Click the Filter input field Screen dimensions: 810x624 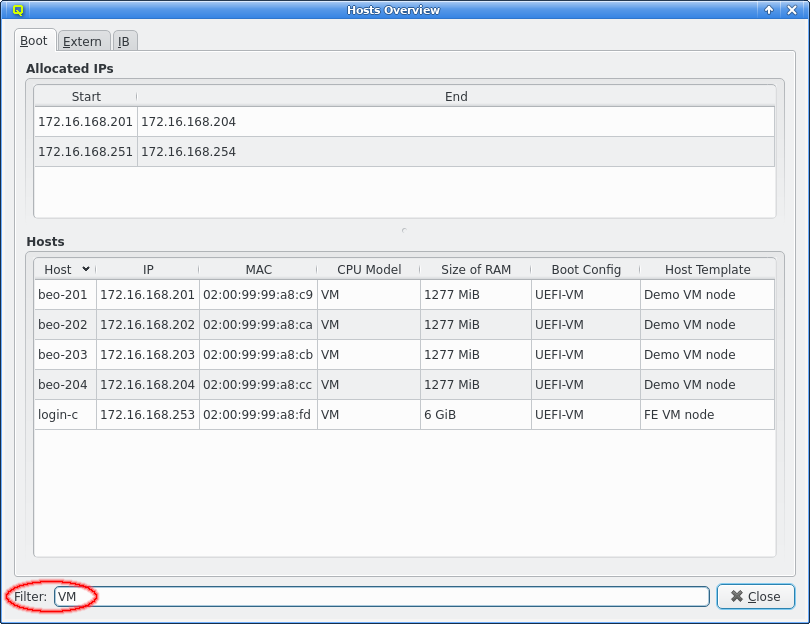pos(380,596)
